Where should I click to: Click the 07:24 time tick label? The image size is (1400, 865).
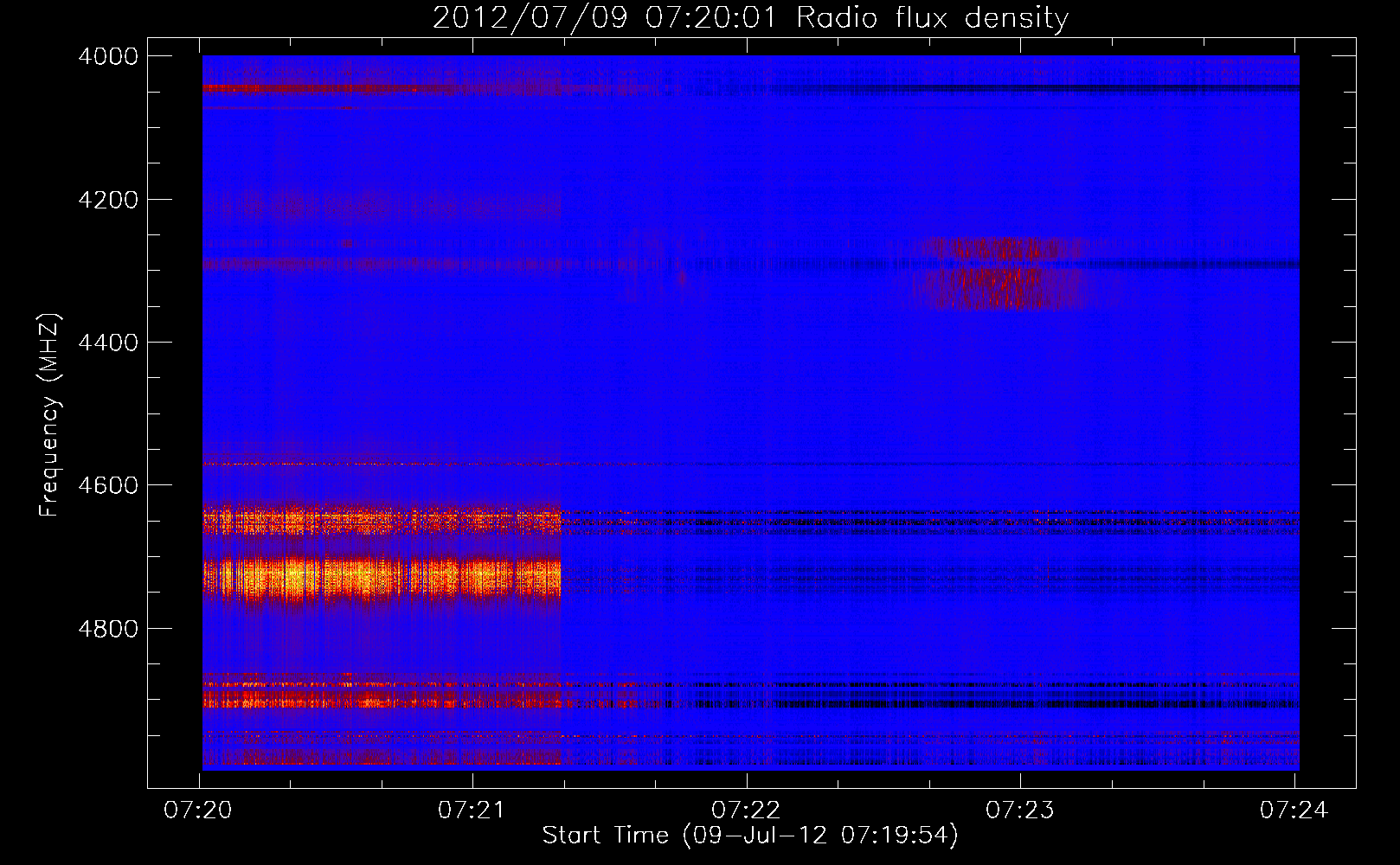pyautogui.click(x=1294, y=811)
